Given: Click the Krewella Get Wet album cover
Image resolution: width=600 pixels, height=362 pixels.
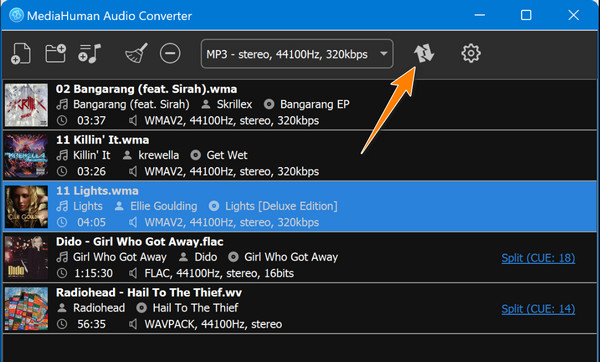Looking at the screenshot, I should coord(26,156).
